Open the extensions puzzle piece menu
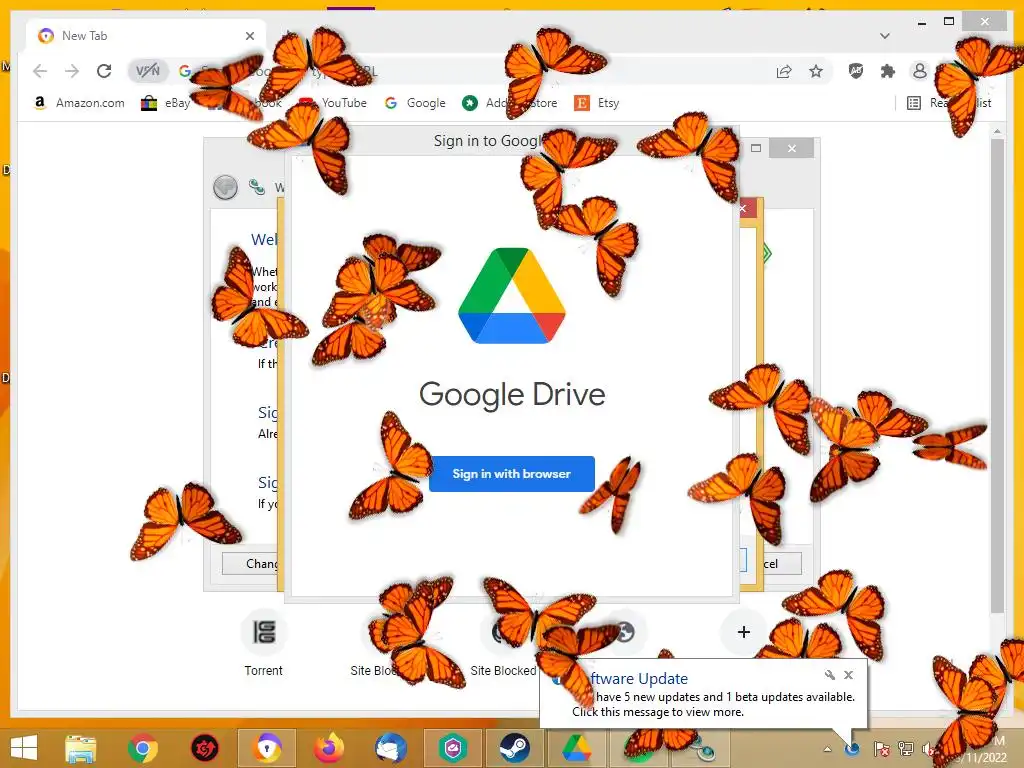Viewport: 1024px width, 768px height. coord(888,71)
